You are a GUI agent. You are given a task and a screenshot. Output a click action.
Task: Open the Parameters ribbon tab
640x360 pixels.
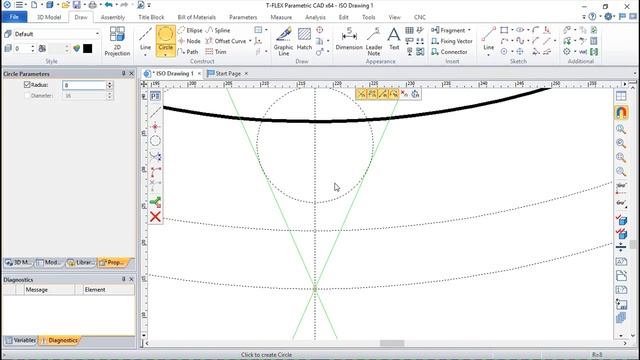(x=243, y=17)
